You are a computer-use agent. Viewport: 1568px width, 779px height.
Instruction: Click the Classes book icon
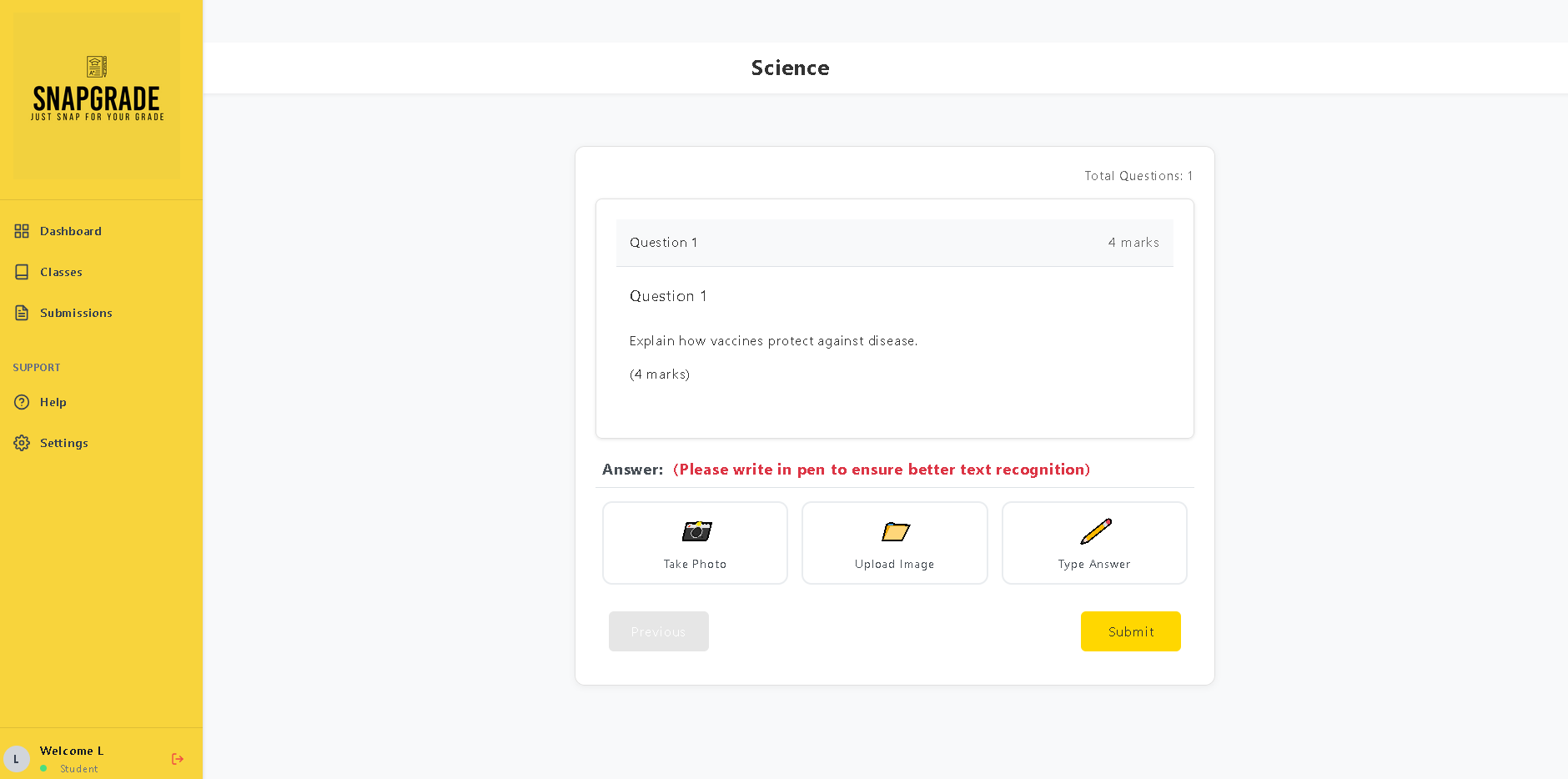[22, 272]
